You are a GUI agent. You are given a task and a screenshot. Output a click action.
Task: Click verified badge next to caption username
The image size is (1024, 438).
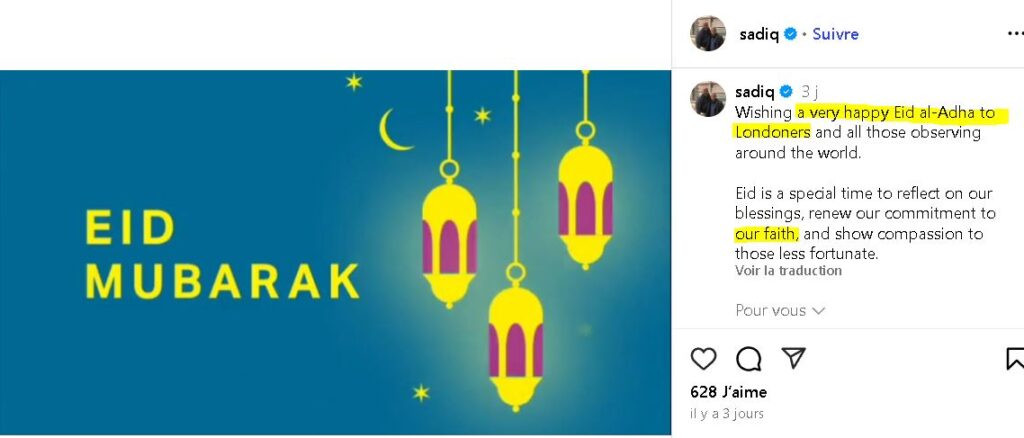pyautogui.click(x=786, y=91)
